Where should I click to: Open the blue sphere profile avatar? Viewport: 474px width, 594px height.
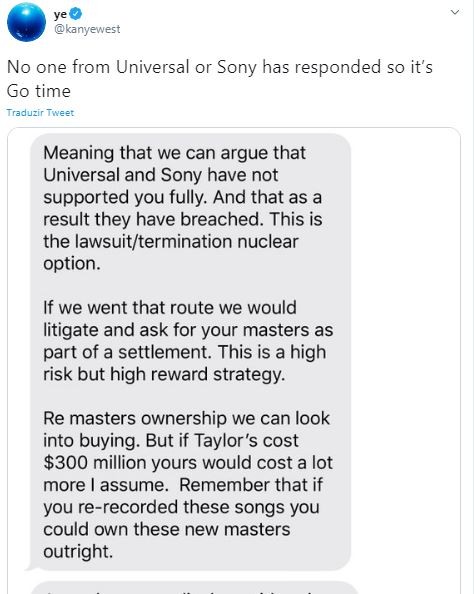[x=26, y=22]
